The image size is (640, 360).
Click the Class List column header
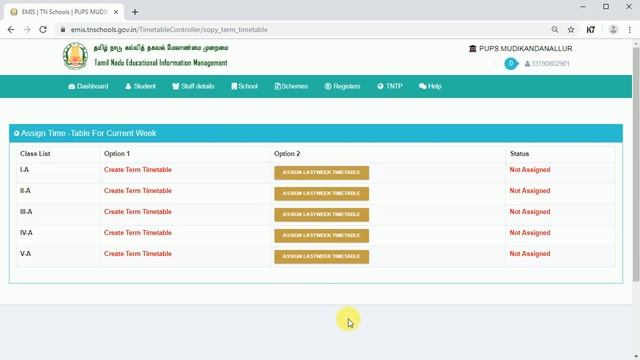tap(35, 154)
